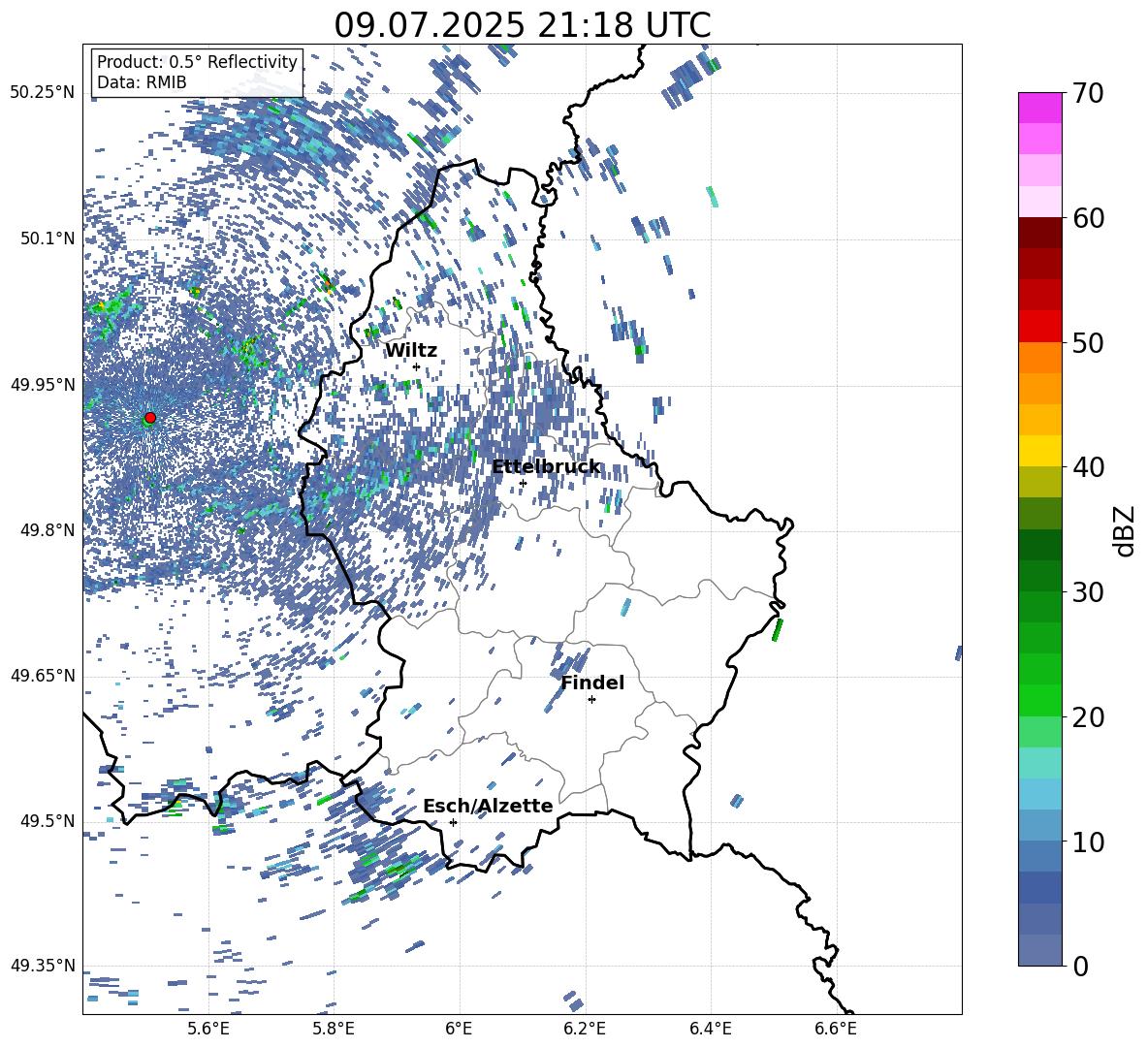
Task: Click the 70 tick label on colorbar
Action: point(1089,94)
